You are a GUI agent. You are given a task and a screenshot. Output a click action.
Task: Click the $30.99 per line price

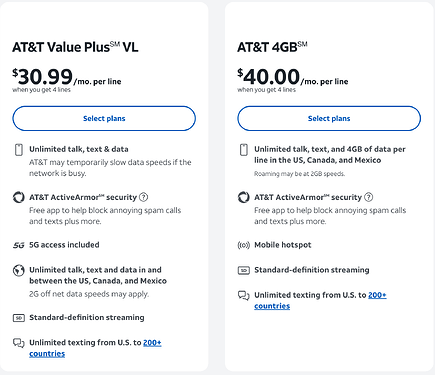67,77
